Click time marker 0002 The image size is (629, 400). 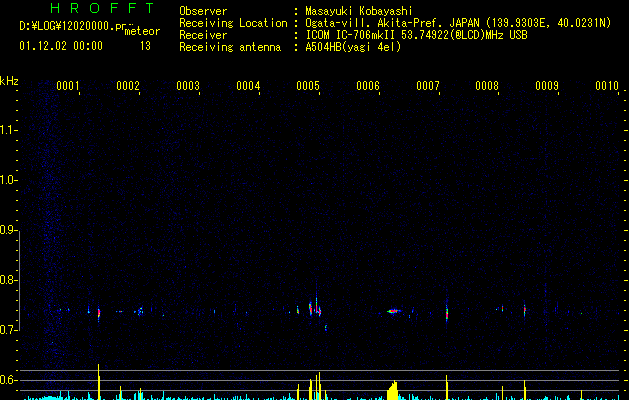coord(128,86)
